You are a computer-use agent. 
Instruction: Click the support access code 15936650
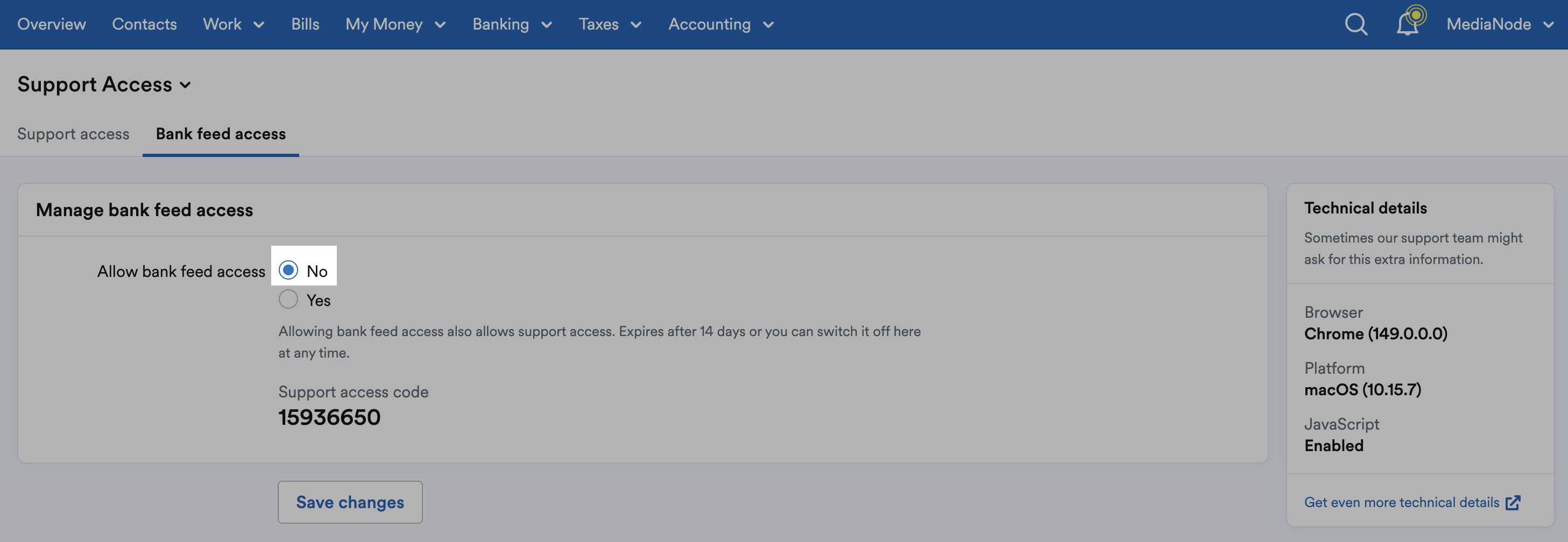[329, 417]
